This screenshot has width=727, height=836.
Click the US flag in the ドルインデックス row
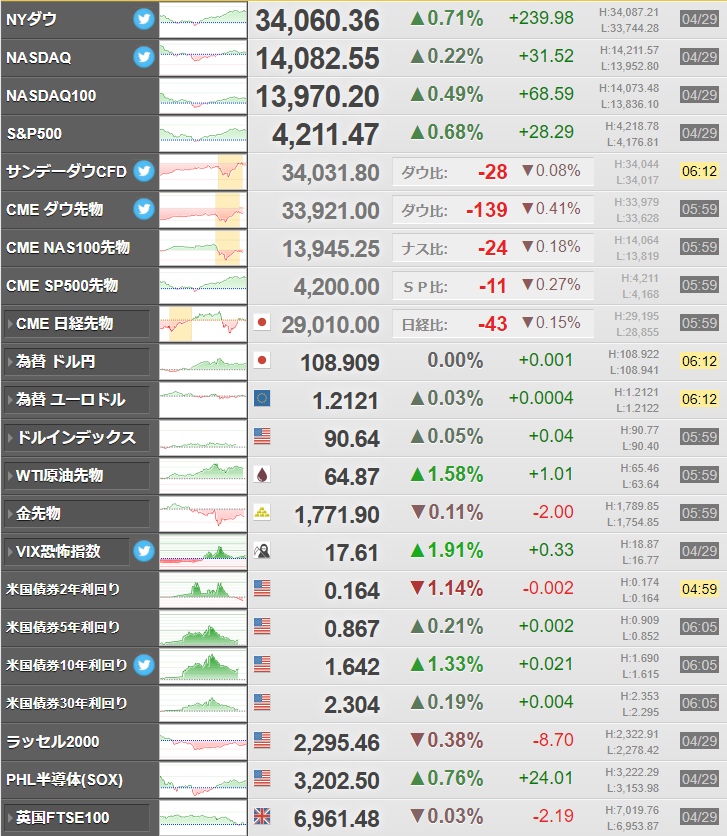(262, 436)
